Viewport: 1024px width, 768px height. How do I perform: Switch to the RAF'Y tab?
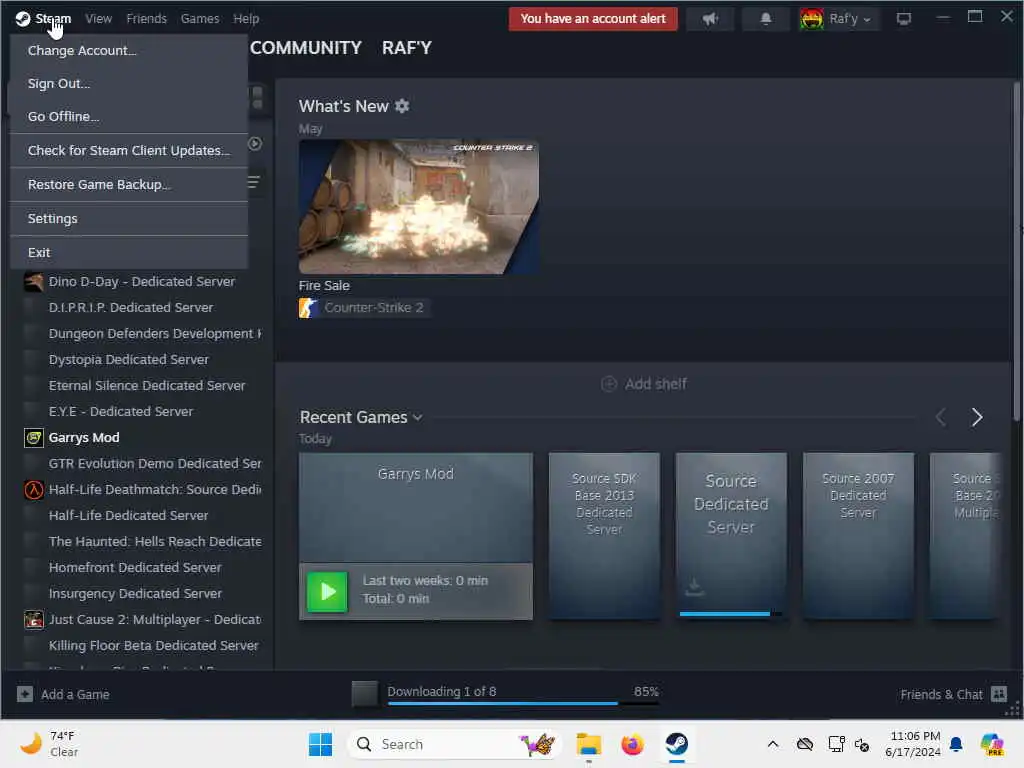[407, 48]
